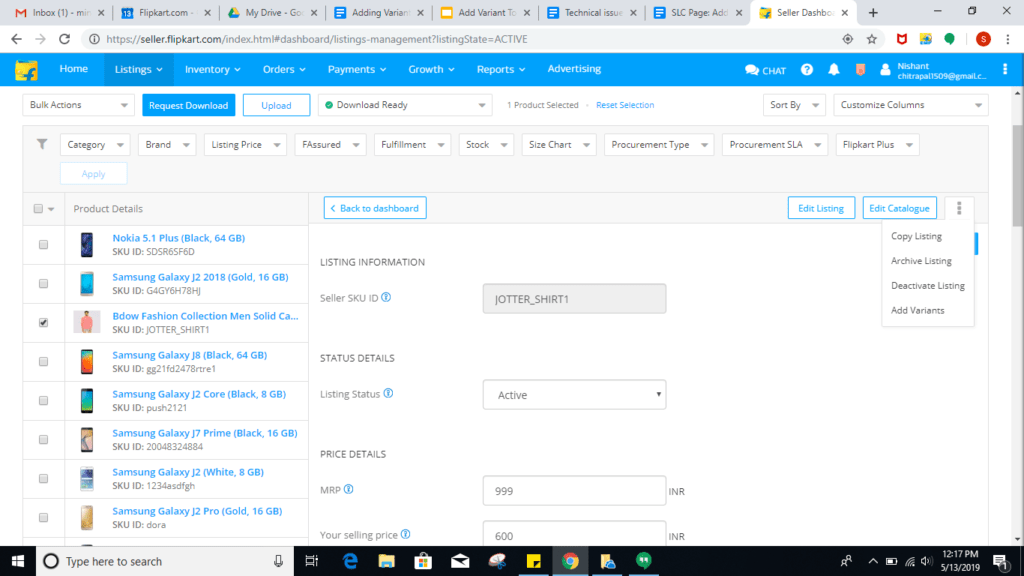Open the CHAT speech bubble icon
The height and width of the screenshot is (576, 1024).
click(752, 70)
